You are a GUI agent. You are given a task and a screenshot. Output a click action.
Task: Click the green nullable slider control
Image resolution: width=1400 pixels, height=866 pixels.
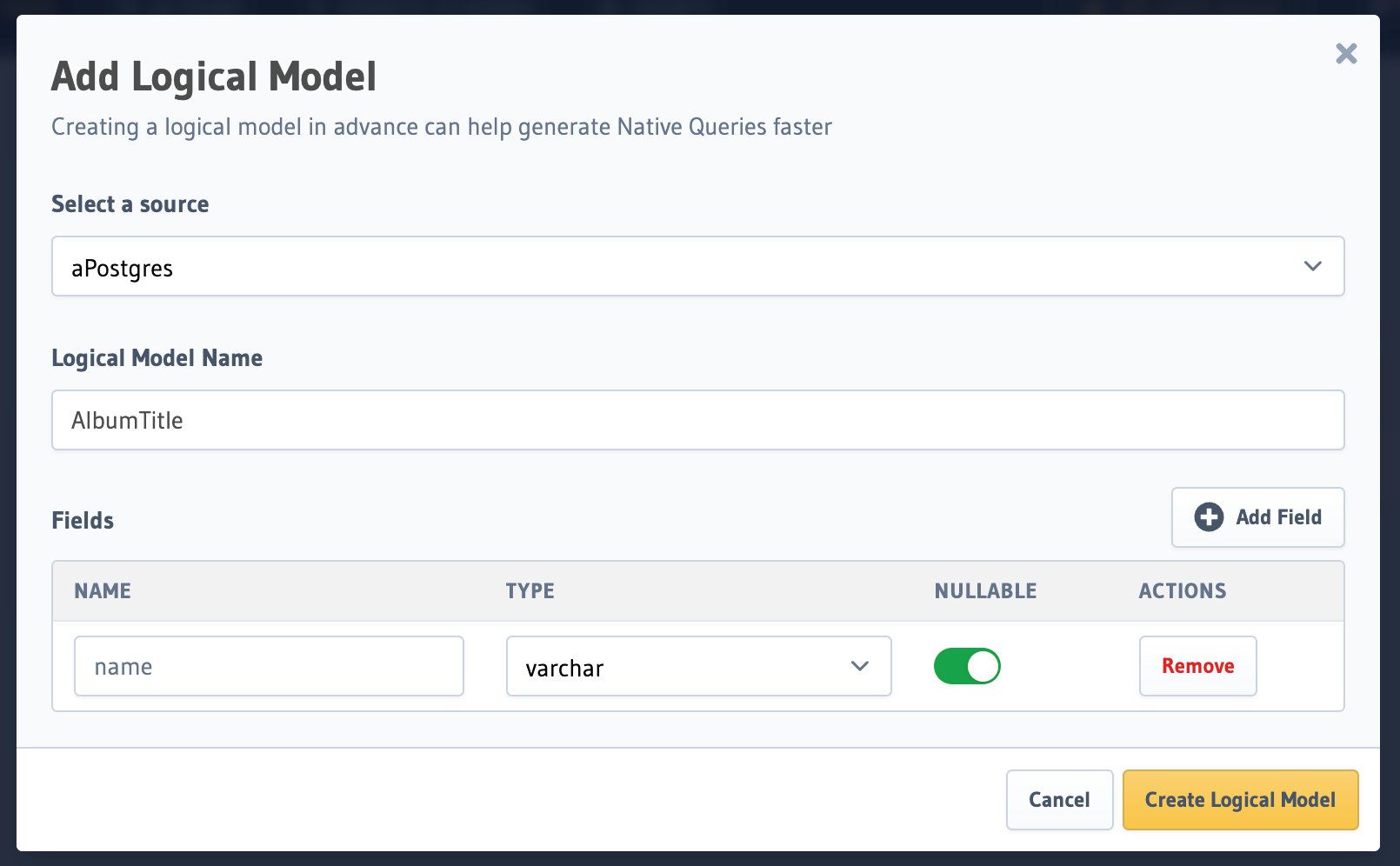(967, 665)
